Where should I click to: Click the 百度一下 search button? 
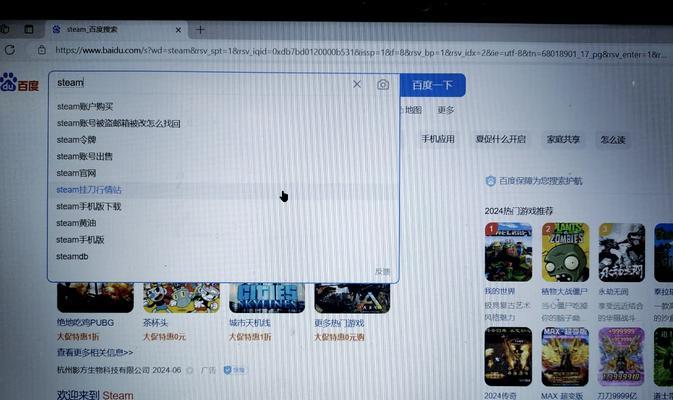click(x=432, y=85)
